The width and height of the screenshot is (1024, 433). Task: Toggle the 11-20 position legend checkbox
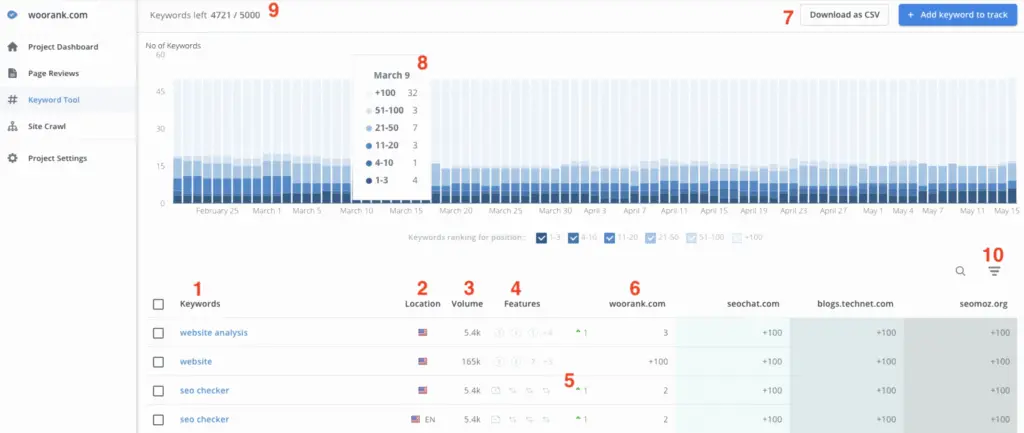click(x=610, y=238)
